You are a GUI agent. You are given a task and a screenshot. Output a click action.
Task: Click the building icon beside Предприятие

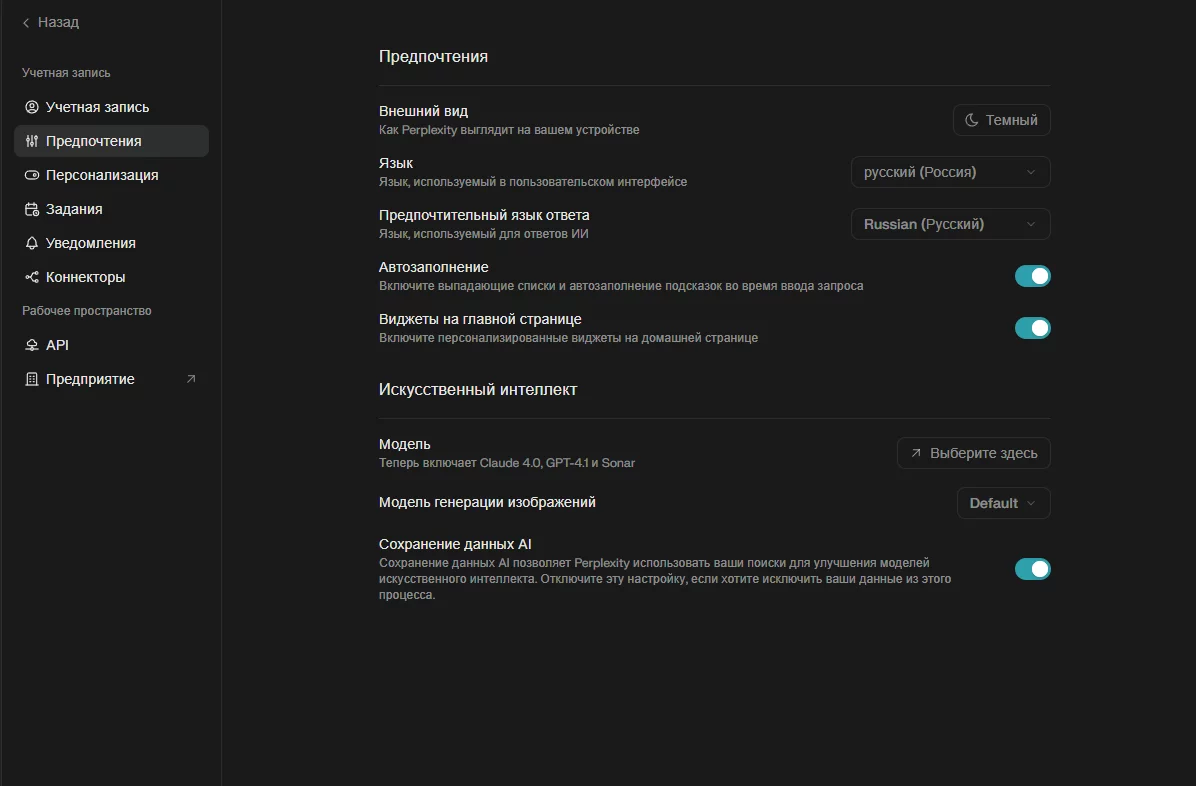pos(32,379)
